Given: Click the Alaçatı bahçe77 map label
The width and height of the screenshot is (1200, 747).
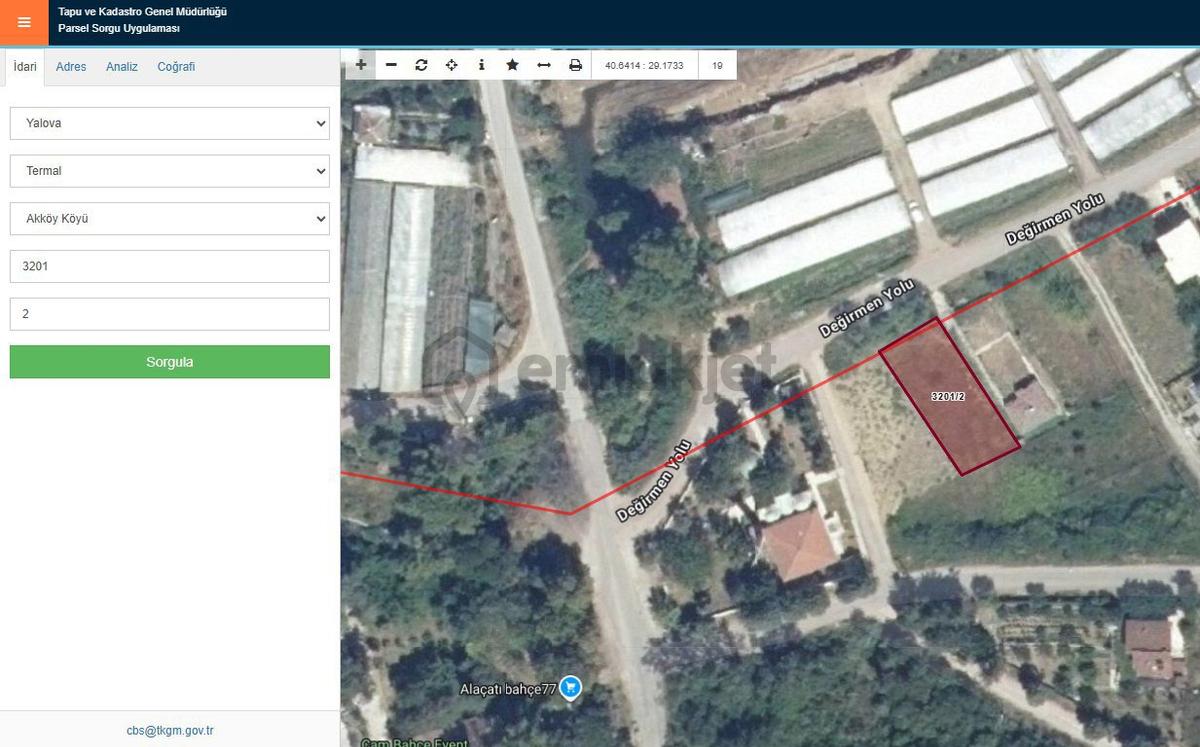Looking at the screenshot, I should (507, 689).
